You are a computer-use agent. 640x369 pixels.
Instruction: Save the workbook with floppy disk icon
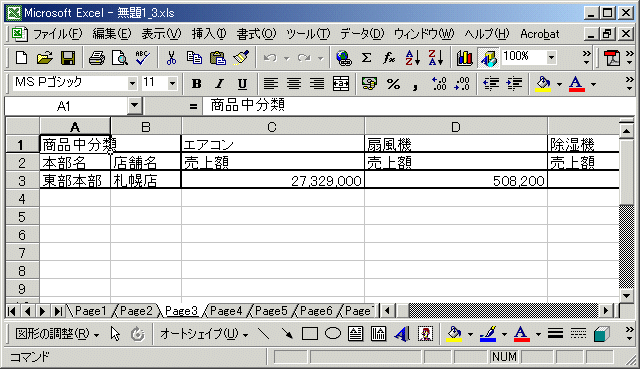coord(68,58)
